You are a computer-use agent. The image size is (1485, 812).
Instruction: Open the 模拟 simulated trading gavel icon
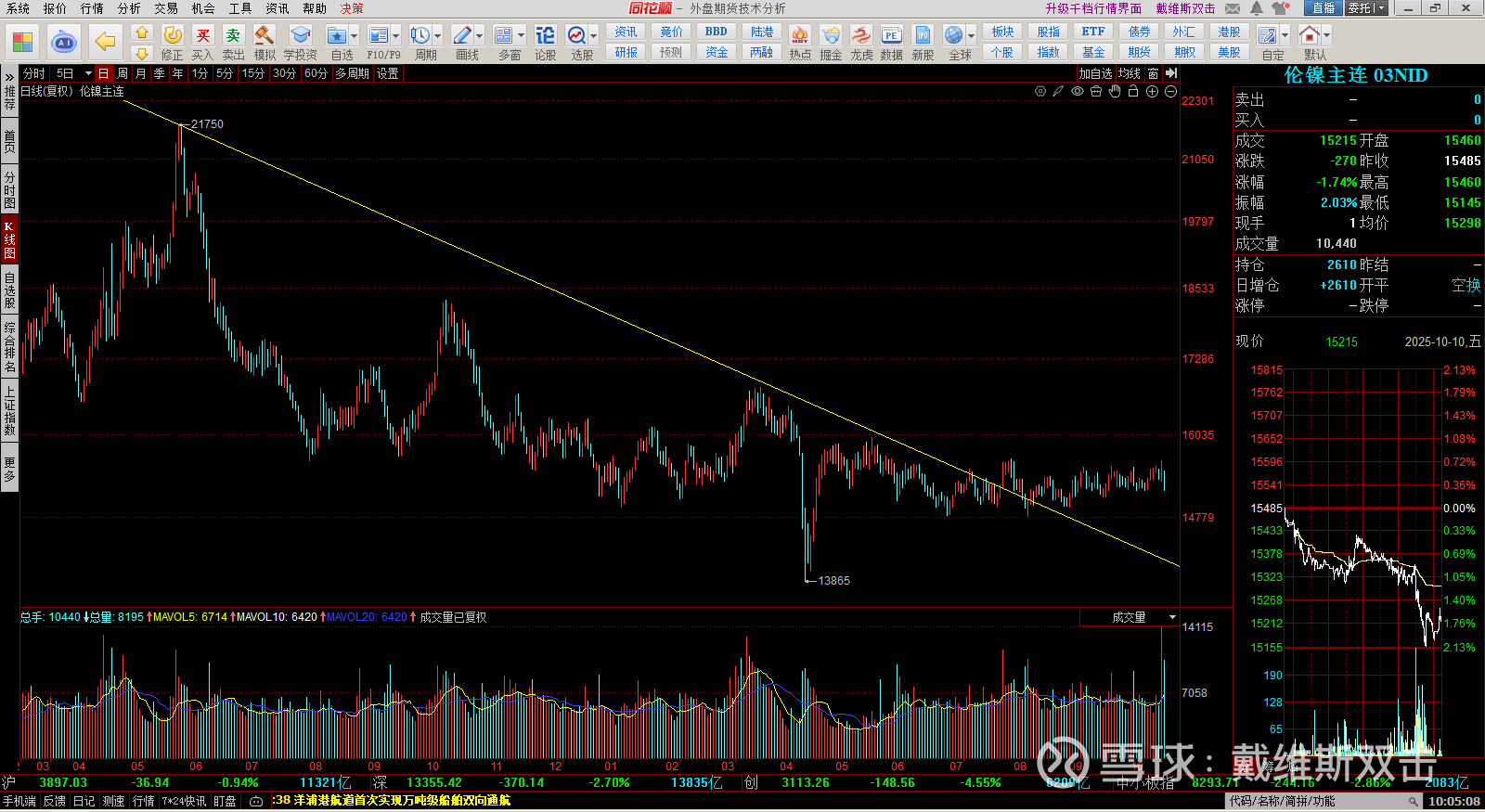(265, 43)
